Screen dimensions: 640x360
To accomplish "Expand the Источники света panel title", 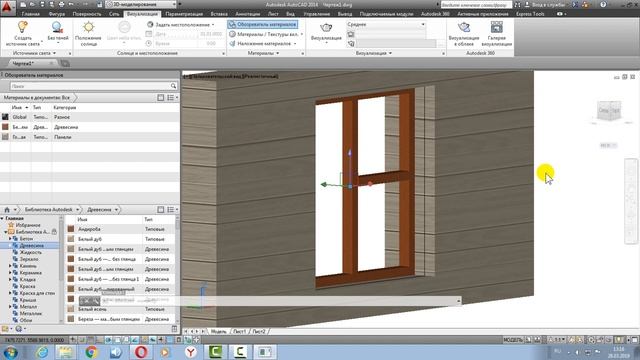I will tap(34, 53).
